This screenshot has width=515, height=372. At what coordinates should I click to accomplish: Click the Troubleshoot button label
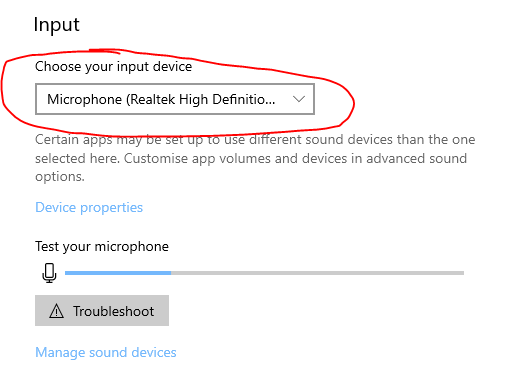pyautogui.click(x=114, y=311)
